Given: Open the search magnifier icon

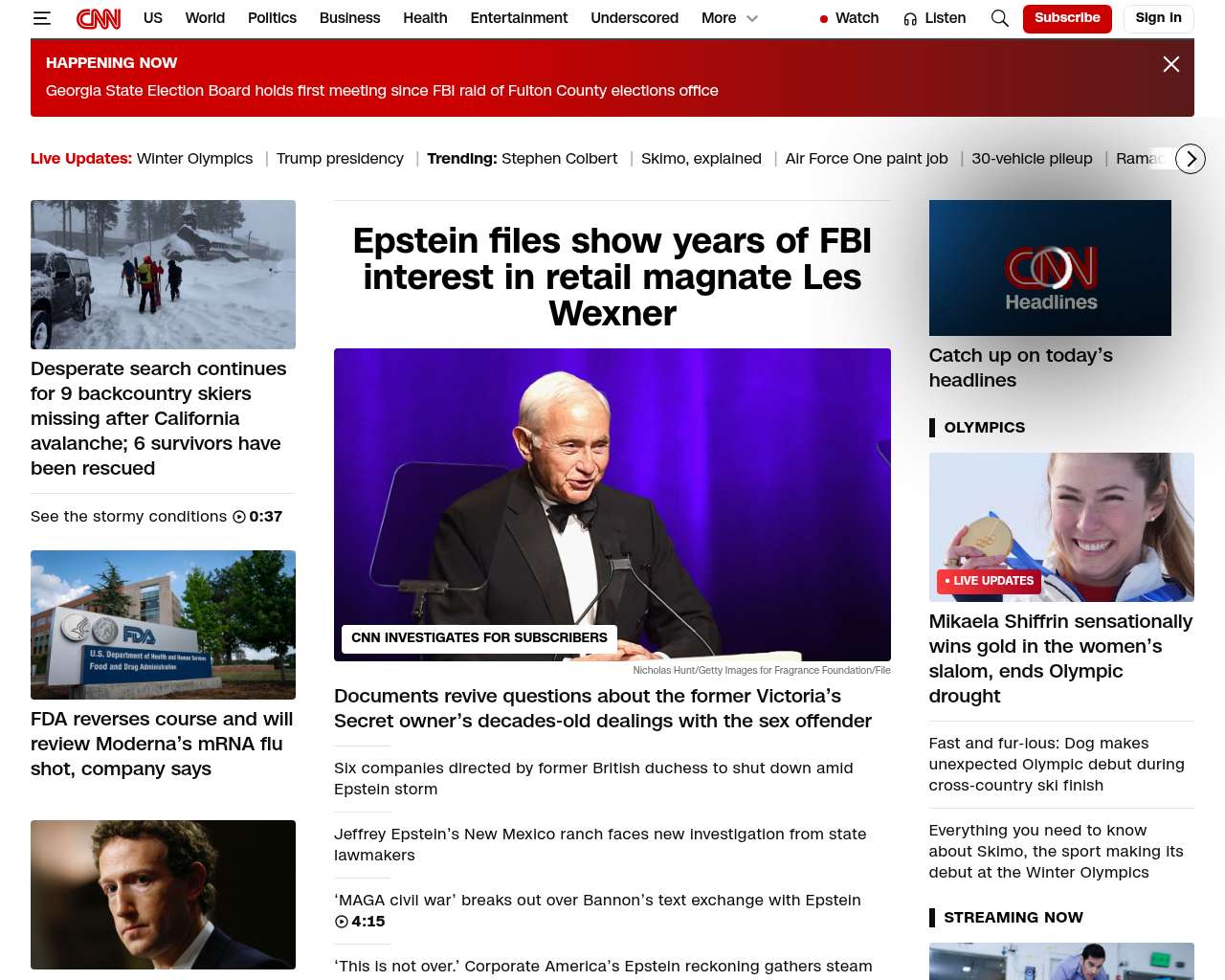Looking at the screenshot, I should coord(1000,18).
